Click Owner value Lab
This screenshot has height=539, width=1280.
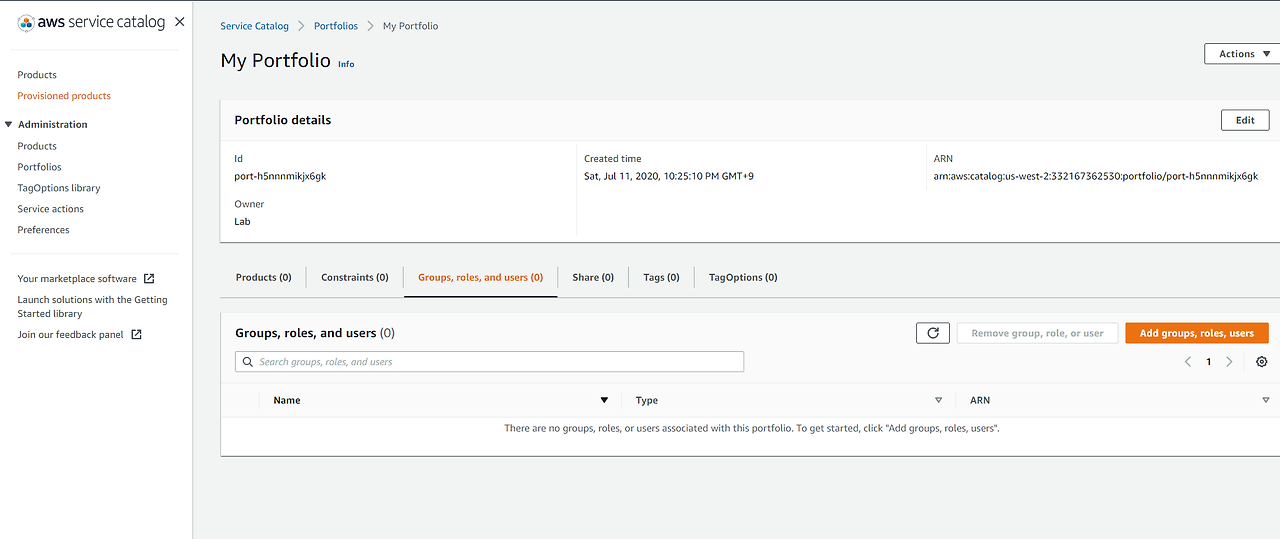(x=242, y=222)
